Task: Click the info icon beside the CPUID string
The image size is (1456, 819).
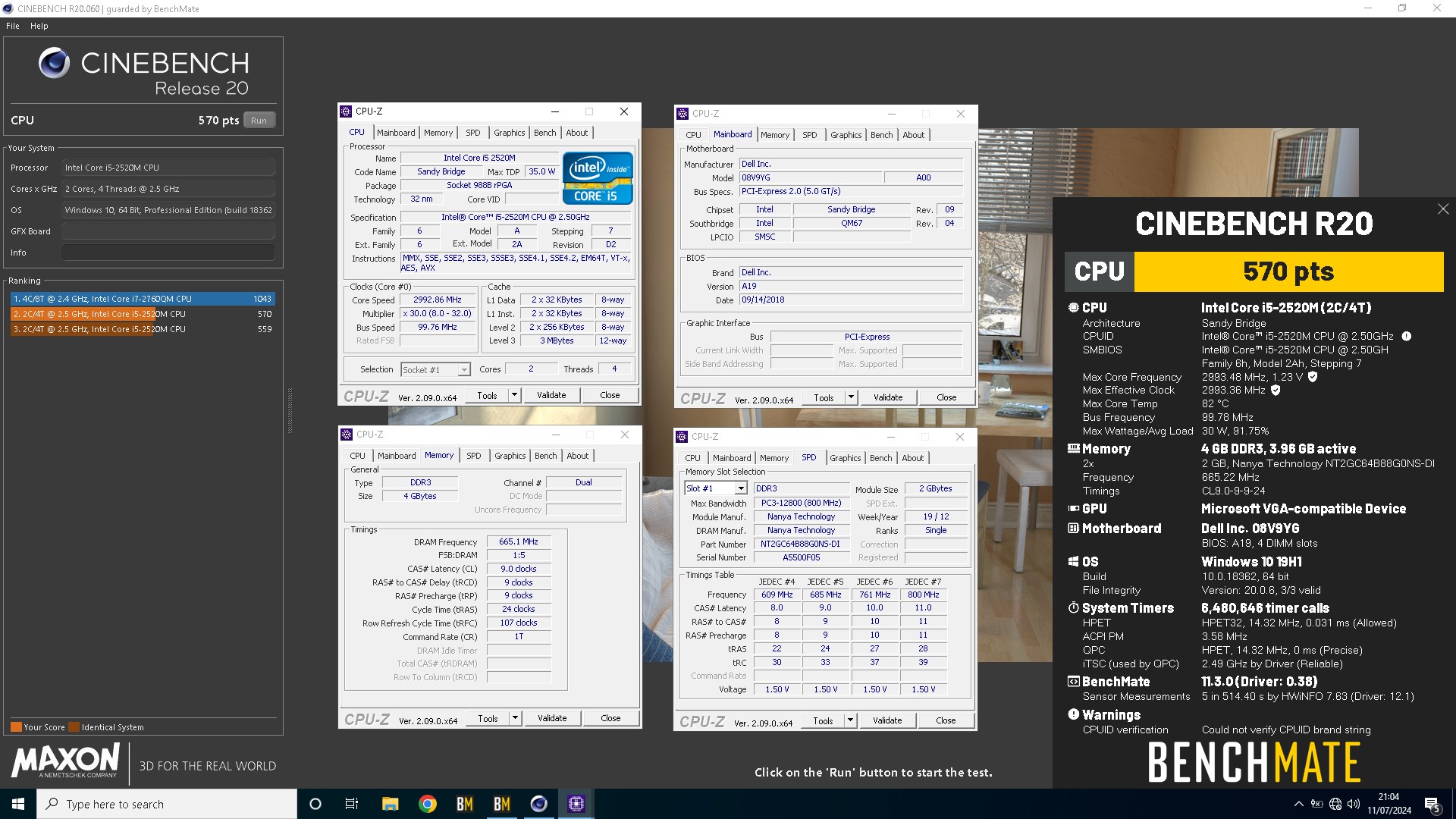Action: 1406,336
